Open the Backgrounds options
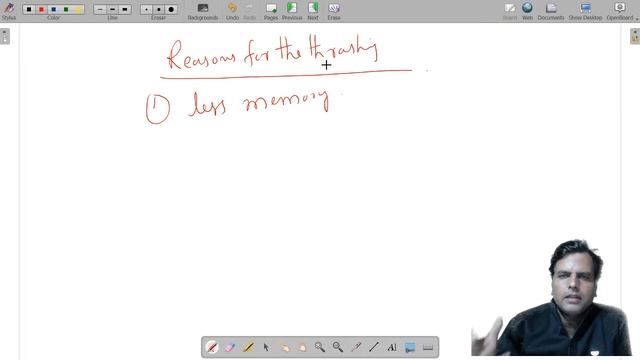This screenshot has height=360, width=640. click(202, 11)
